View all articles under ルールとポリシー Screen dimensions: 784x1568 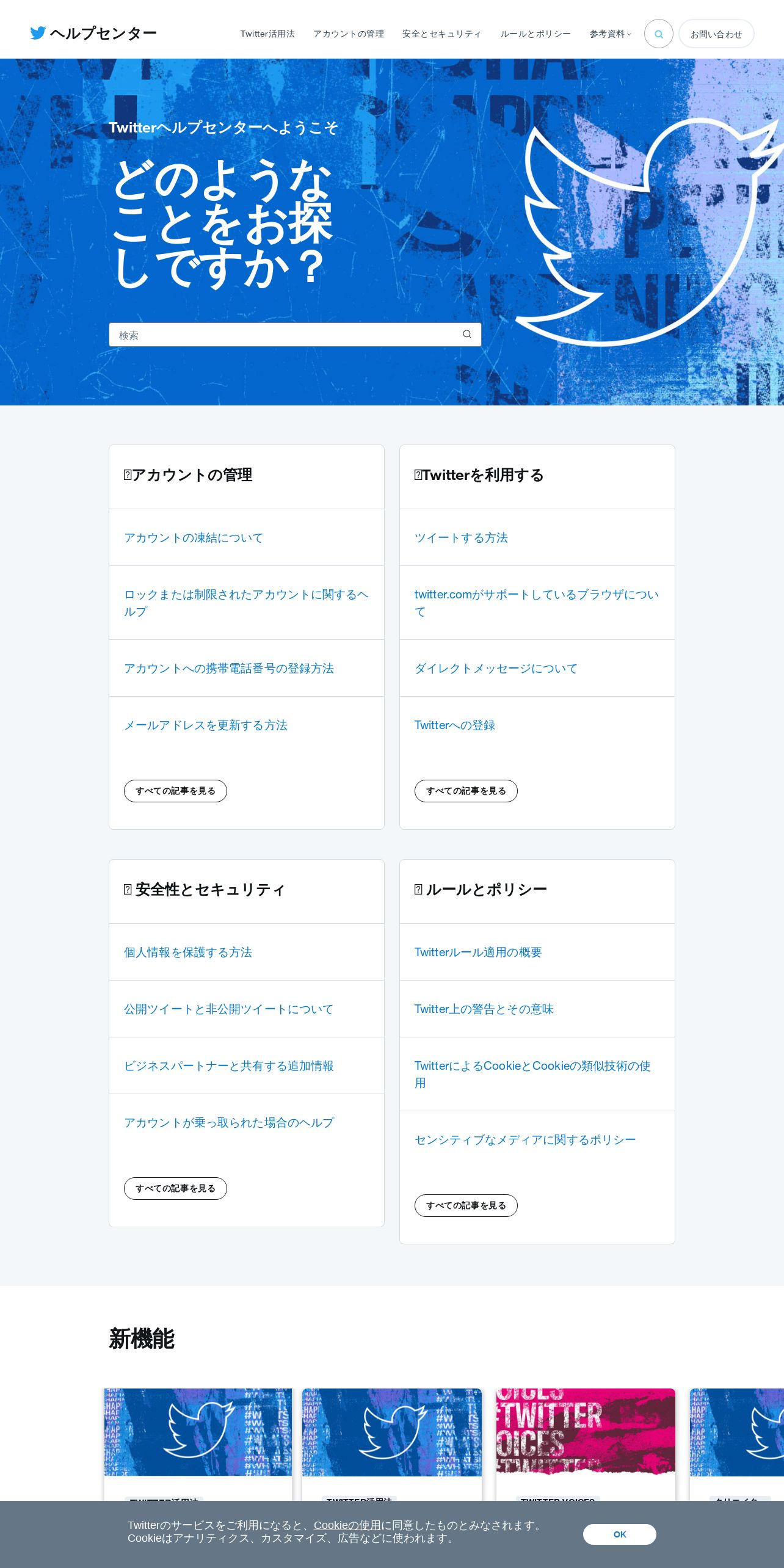(x=466, y=1205)
